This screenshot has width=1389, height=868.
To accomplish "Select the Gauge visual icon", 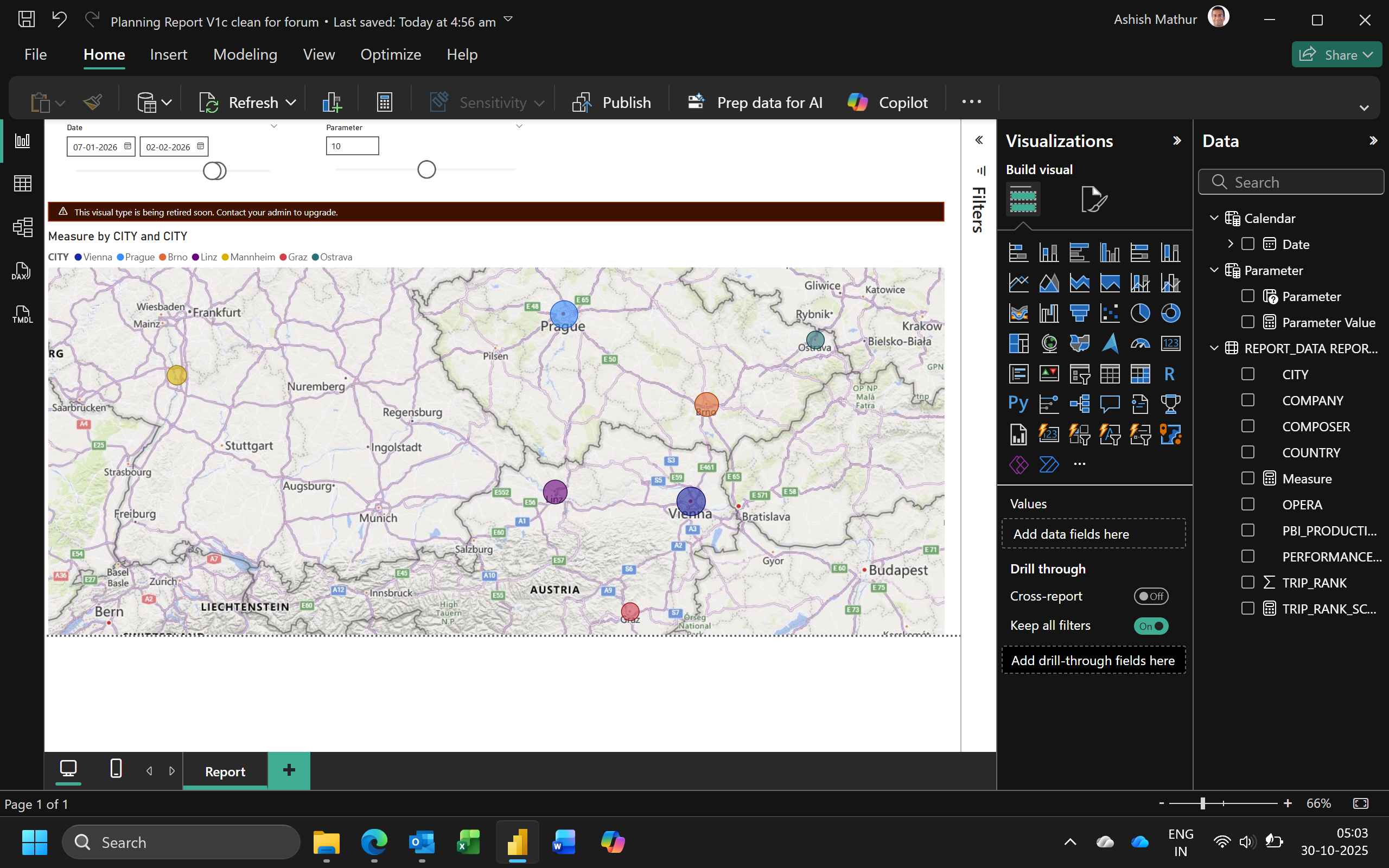I will tap(1140, 343).
